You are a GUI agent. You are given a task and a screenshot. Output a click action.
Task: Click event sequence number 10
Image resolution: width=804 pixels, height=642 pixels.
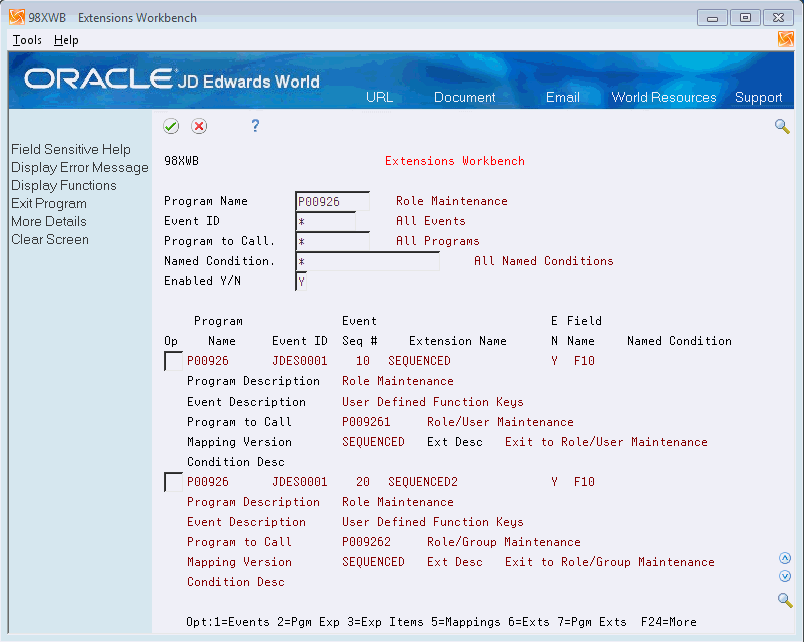[x=363, y=361]
